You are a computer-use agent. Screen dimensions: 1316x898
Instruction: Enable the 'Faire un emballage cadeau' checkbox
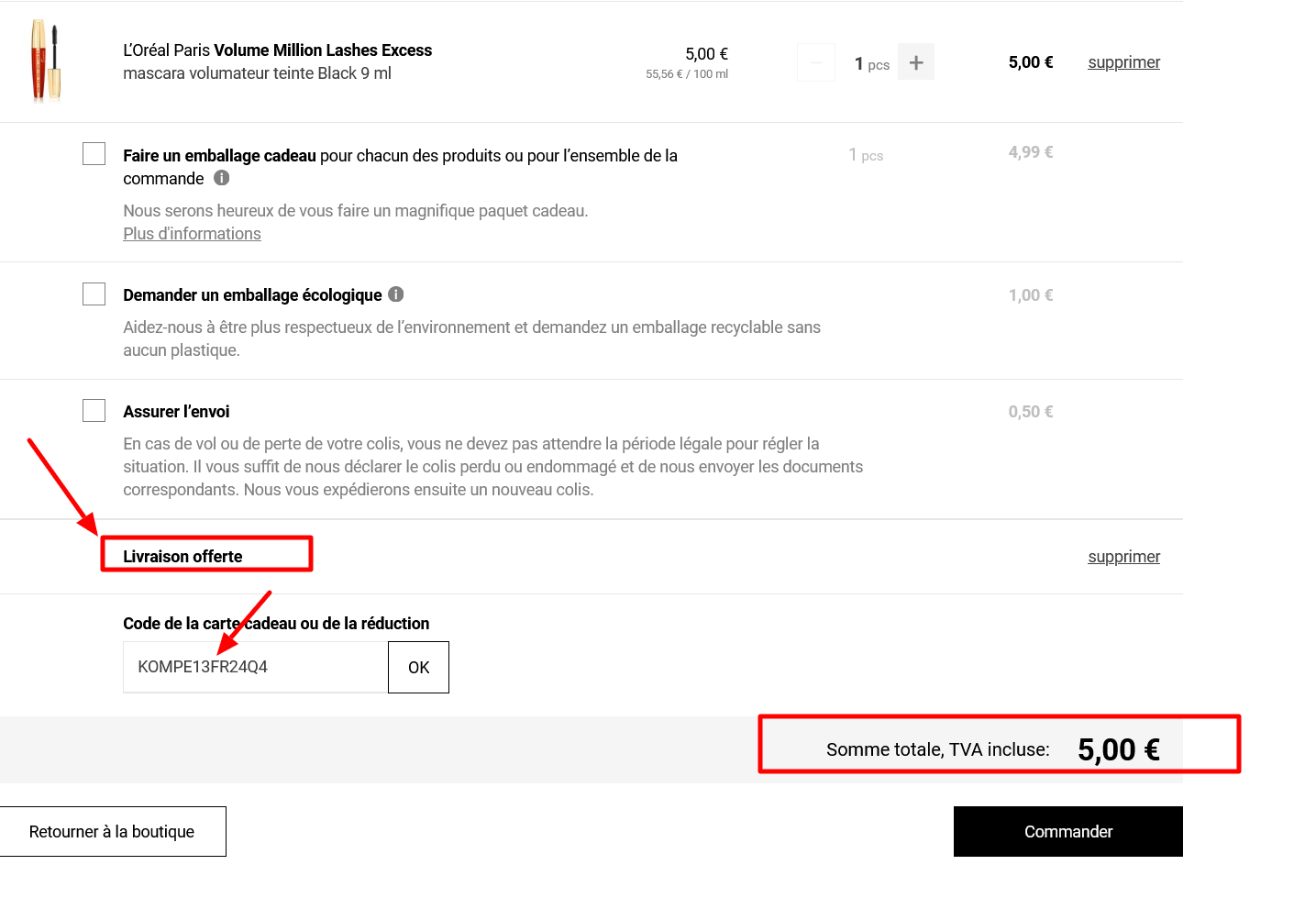click(x=94, y=153)
